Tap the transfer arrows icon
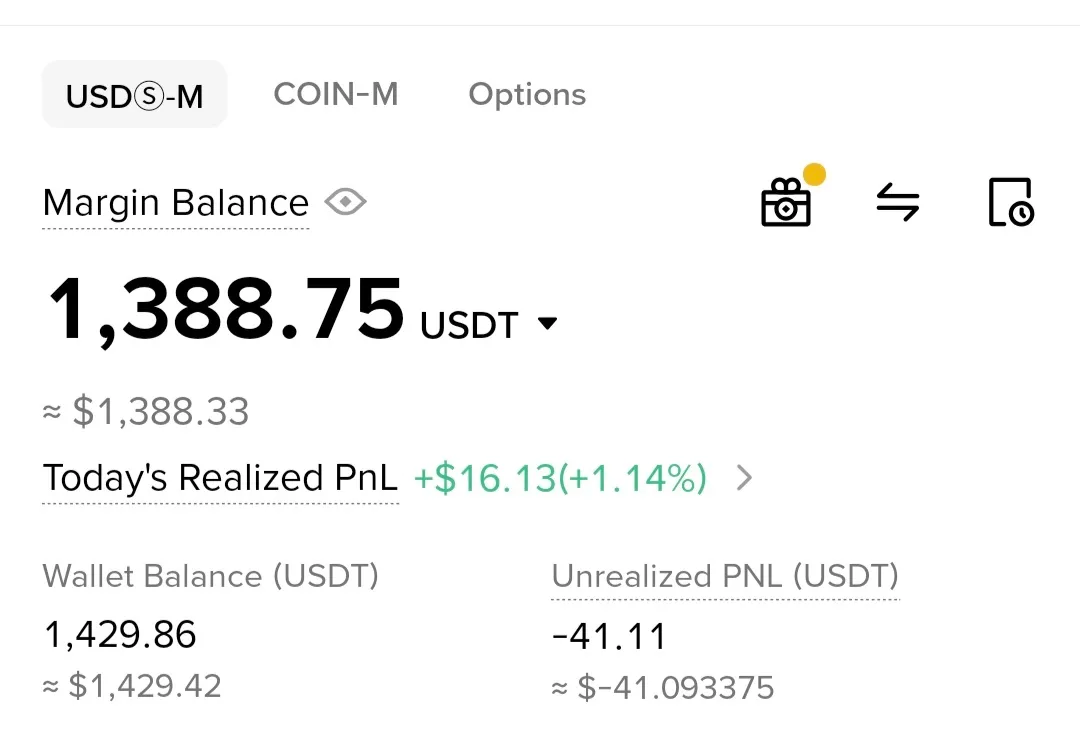The height and width of the screenshot is (750, 1080). [x=897, y=202]
